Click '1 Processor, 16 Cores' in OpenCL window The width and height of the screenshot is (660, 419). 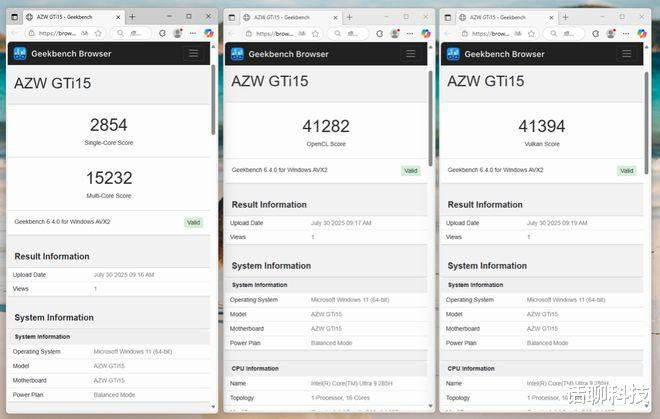point(340,398)
